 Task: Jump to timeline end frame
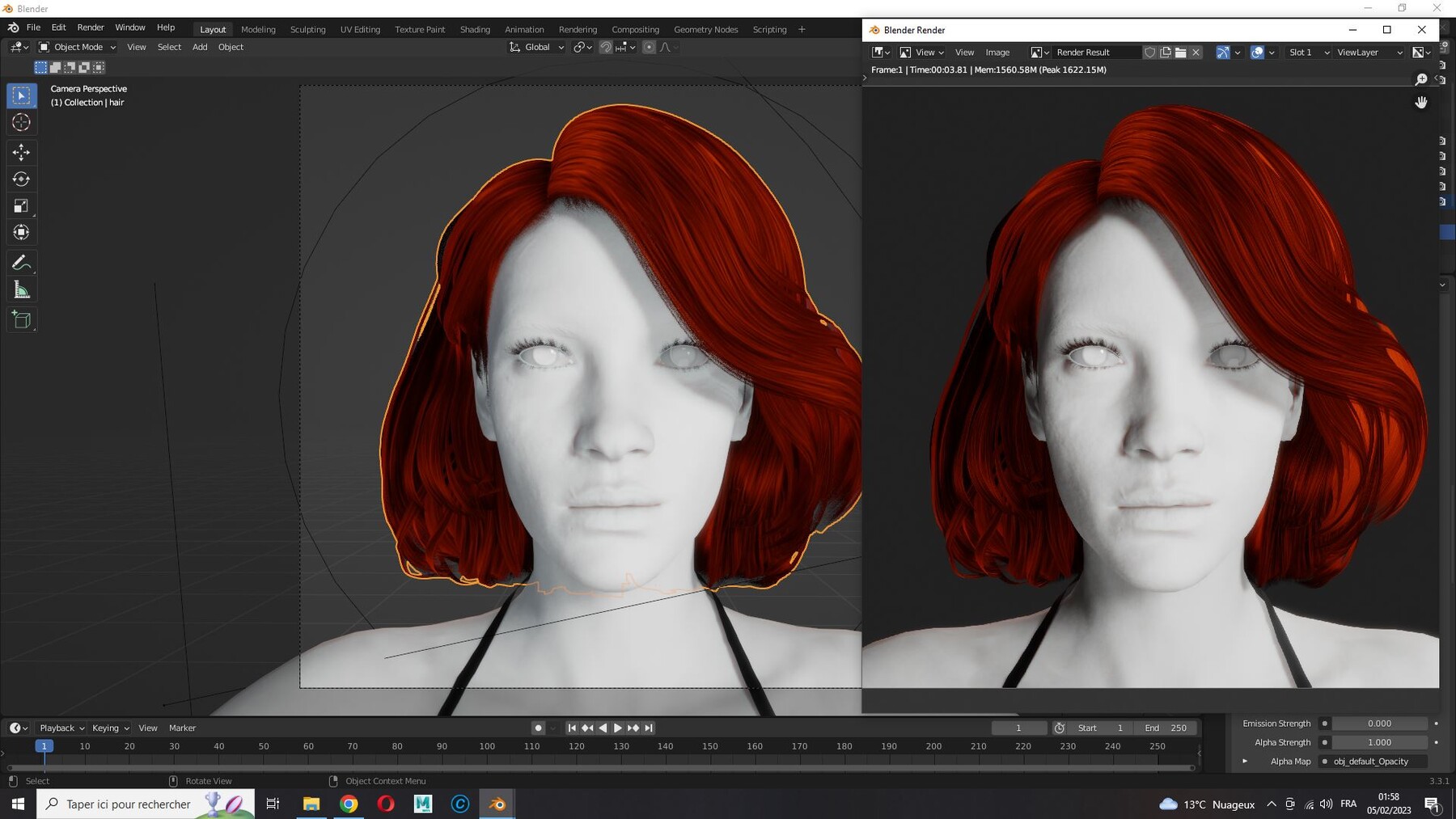coord(649,728)
